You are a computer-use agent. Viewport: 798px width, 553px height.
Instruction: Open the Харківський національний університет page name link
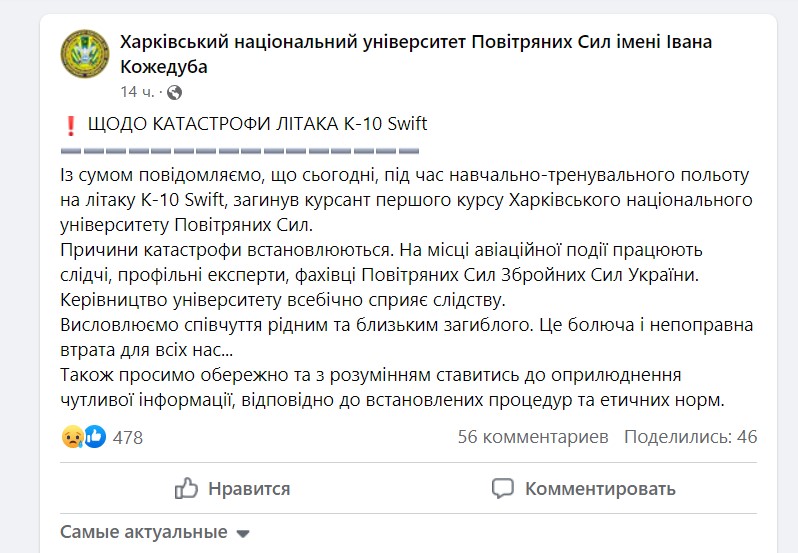coord(416,54)
